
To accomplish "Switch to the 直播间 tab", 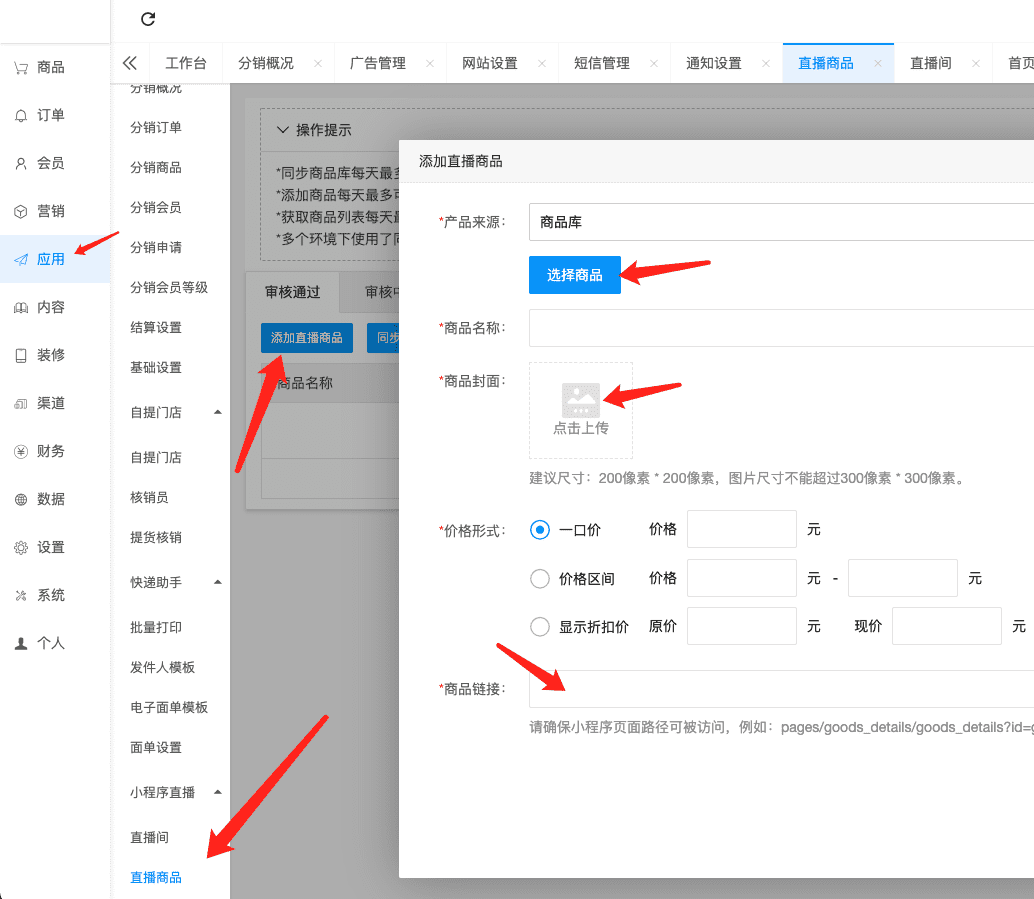I will (930, 63).
